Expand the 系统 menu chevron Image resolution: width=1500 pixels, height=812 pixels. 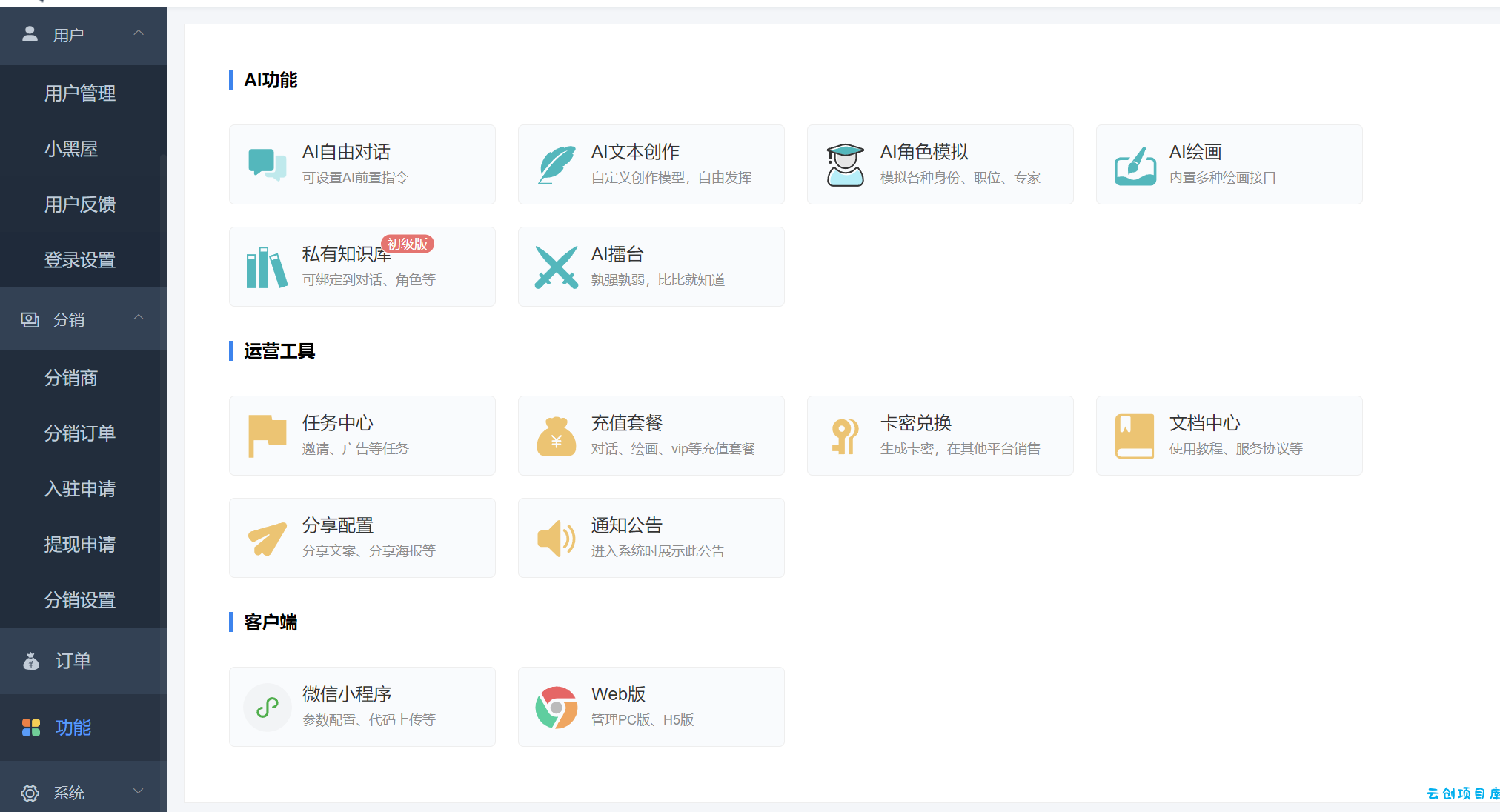point(139,791)
